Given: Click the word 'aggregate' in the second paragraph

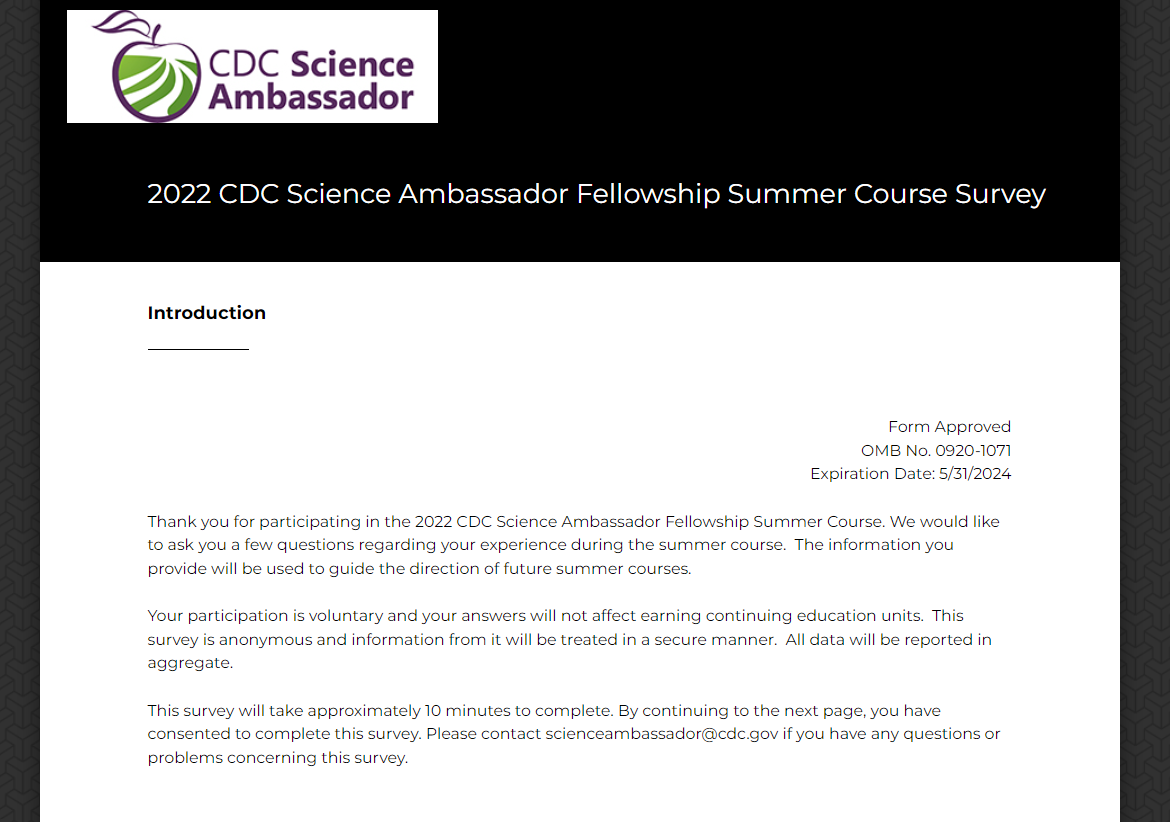Looking at the screenshot, I should [x=189, y=663].
